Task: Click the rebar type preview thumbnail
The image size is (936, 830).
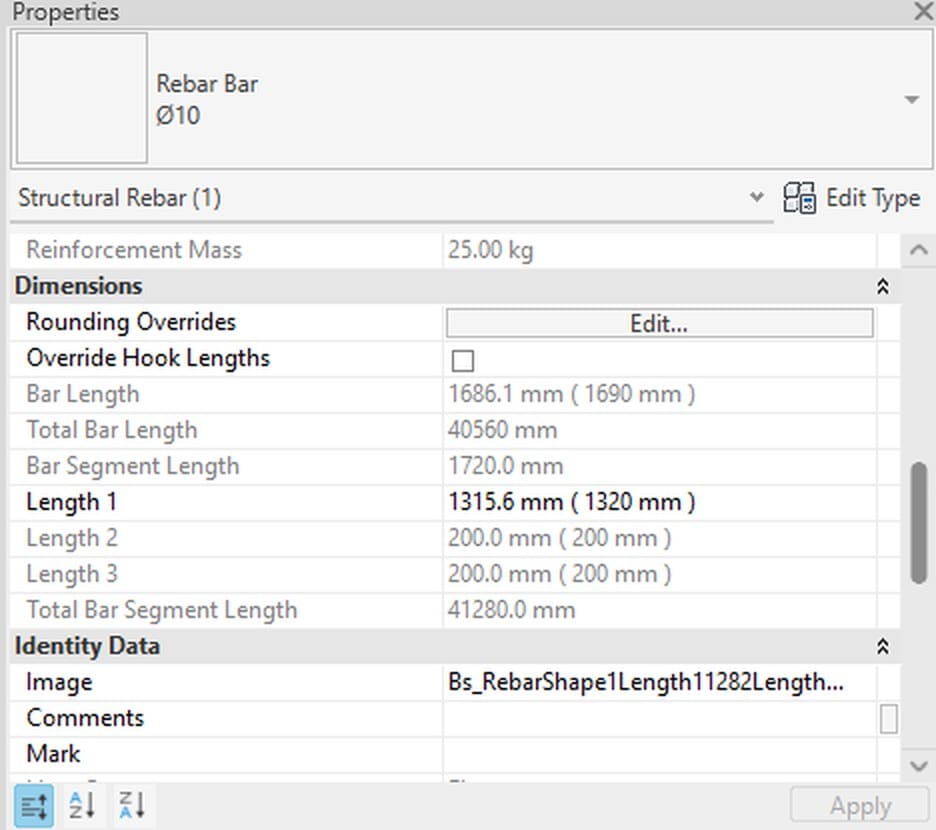Action: pyautogui.click(x=82, y=98)
